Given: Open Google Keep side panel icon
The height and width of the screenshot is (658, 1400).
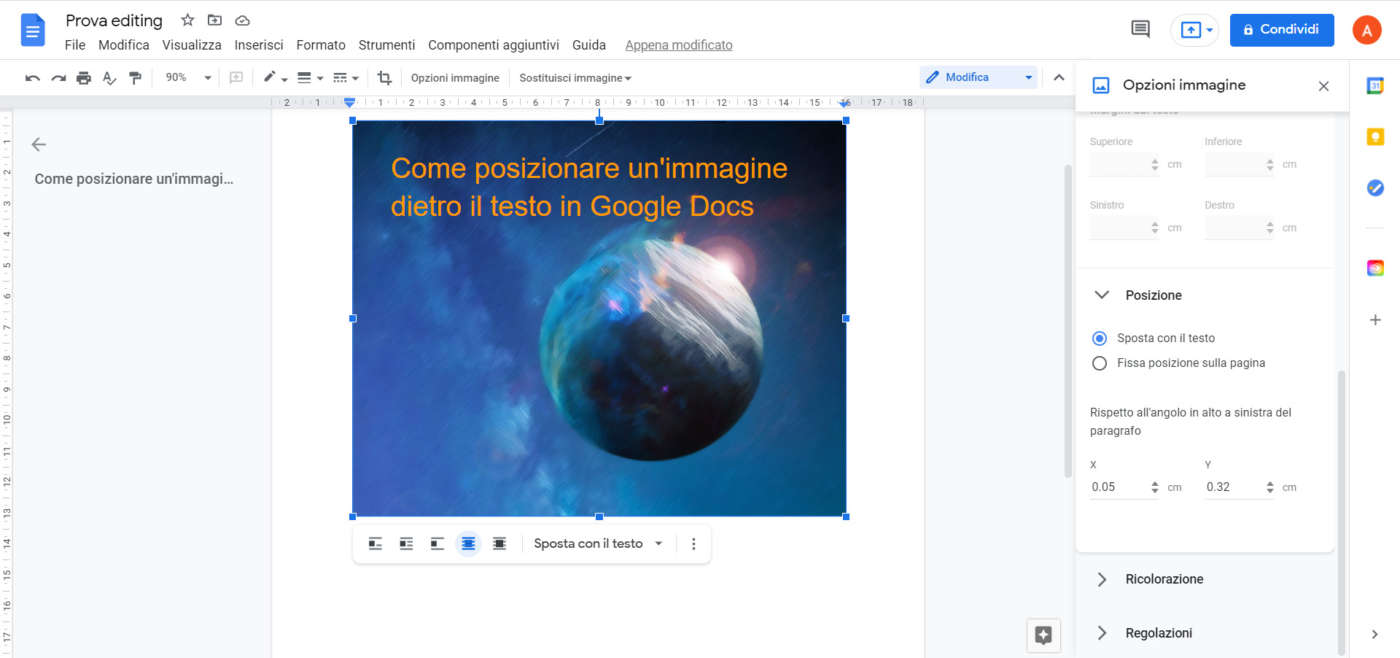Looking at the screenshot, I should (x=1375, y=137).
